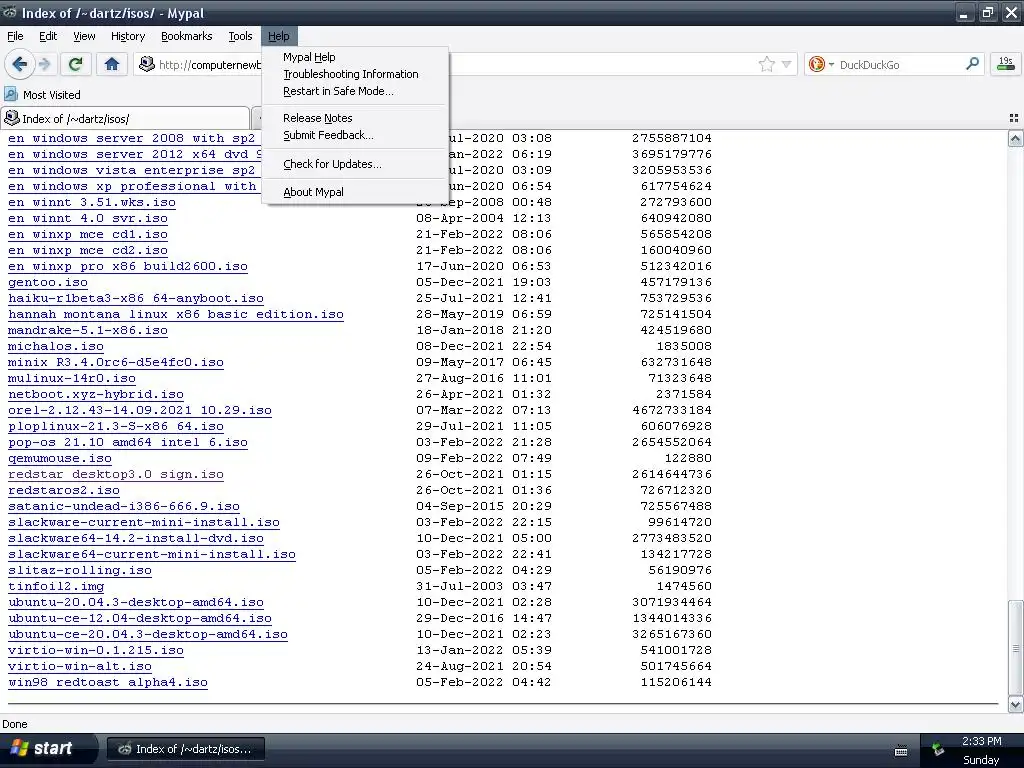The height and width of the screenshot is (768, 1024).
Task: Click the system clock showing 2:33 PM
Action: pos(981,741)
